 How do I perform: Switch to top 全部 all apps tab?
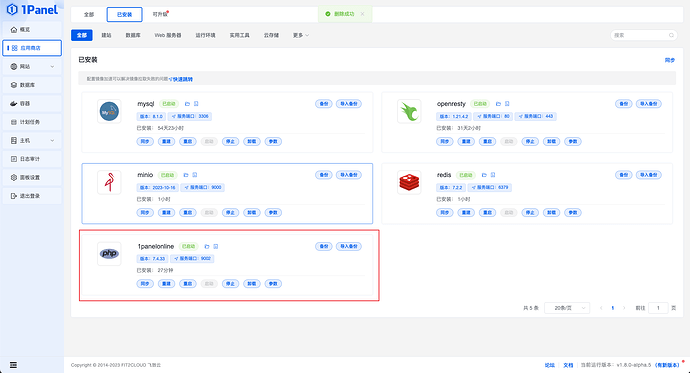89,15
